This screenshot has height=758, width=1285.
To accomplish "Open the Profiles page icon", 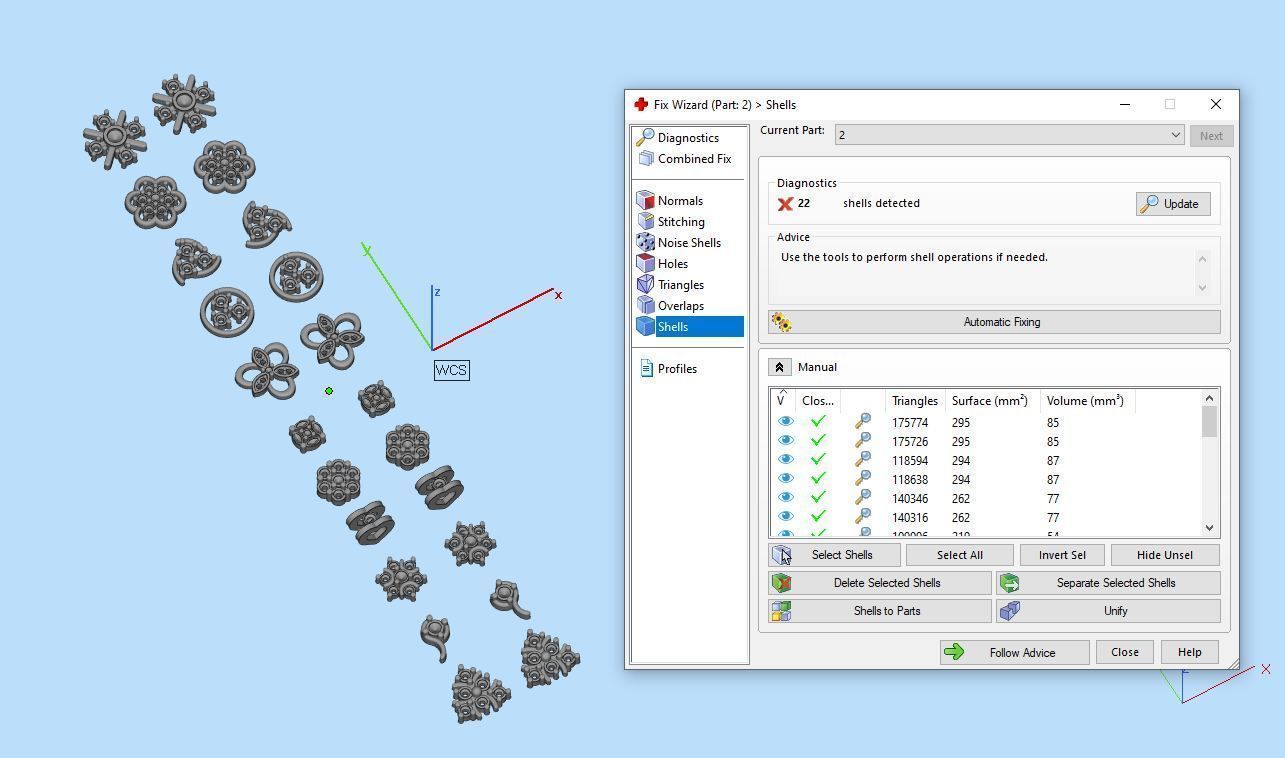I will (646, 369).
